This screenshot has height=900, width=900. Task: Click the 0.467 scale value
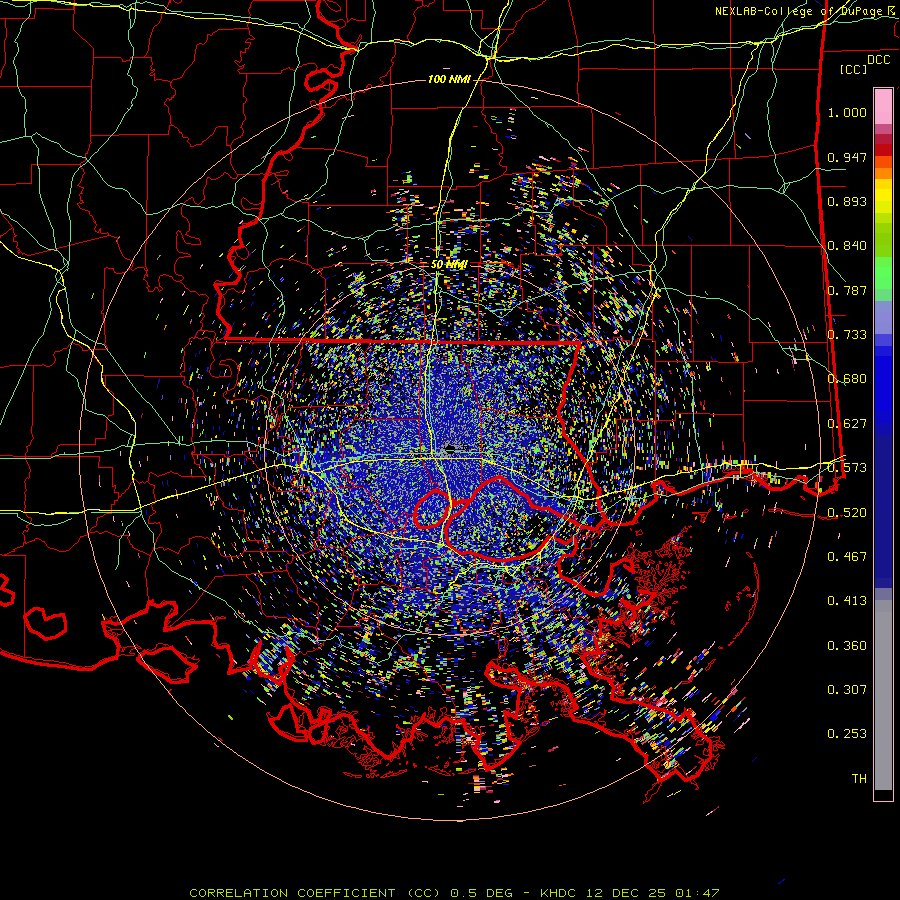point(847,557)
